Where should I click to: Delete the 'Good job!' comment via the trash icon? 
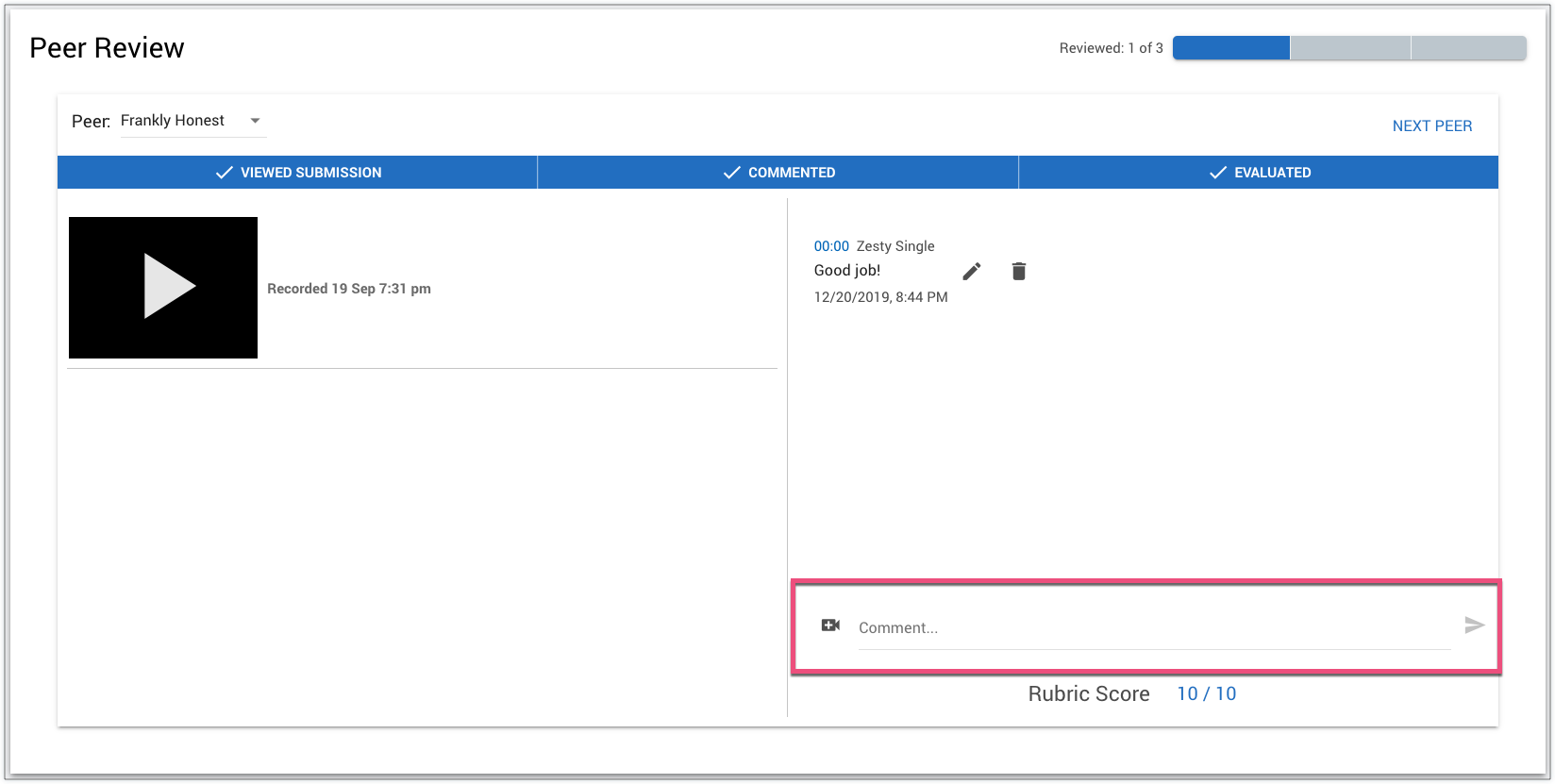tap(1018, 272)
